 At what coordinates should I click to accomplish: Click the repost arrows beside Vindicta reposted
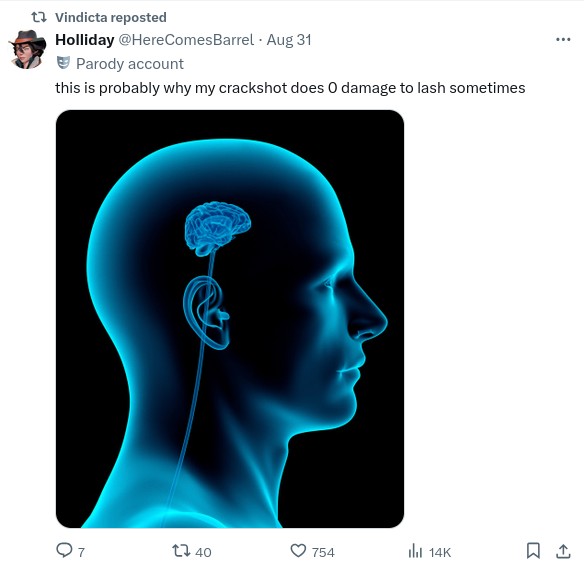[x=39, y=17]
